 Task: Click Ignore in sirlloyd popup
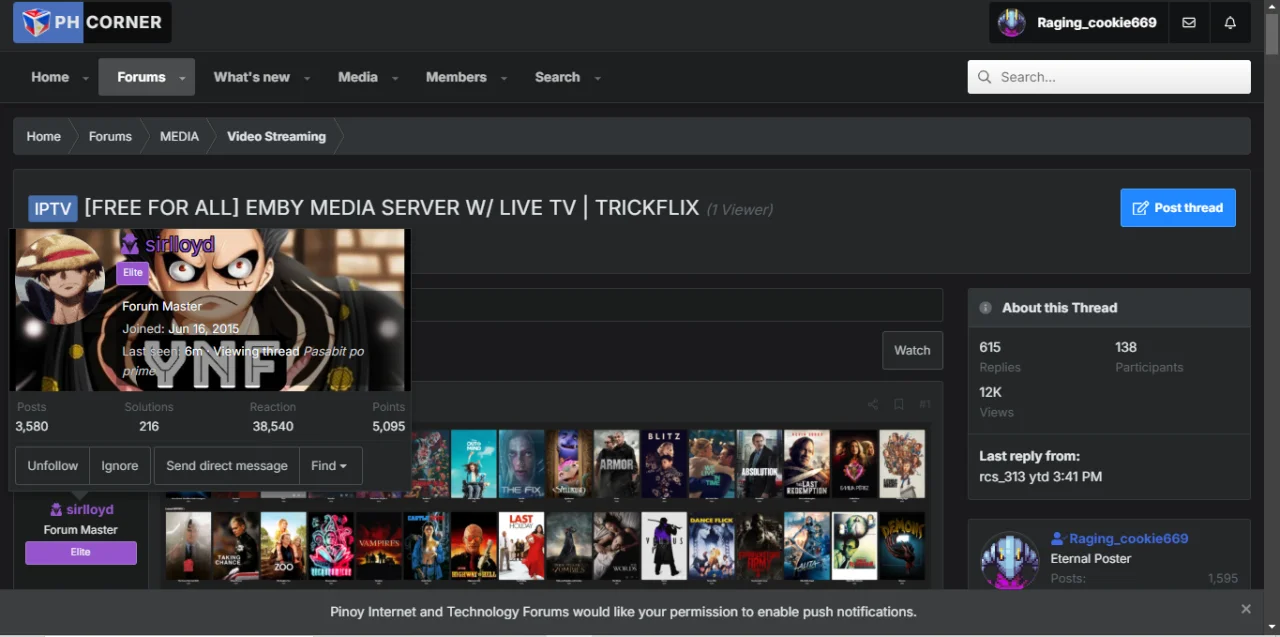click(x=120, y=466)
